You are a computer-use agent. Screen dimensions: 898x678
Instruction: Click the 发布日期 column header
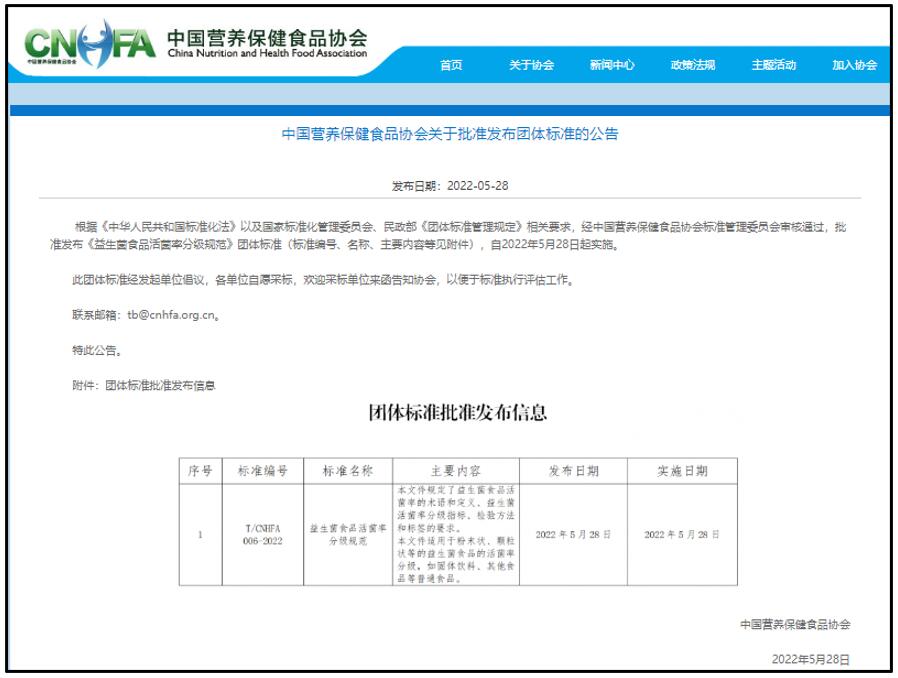point(573,471)
